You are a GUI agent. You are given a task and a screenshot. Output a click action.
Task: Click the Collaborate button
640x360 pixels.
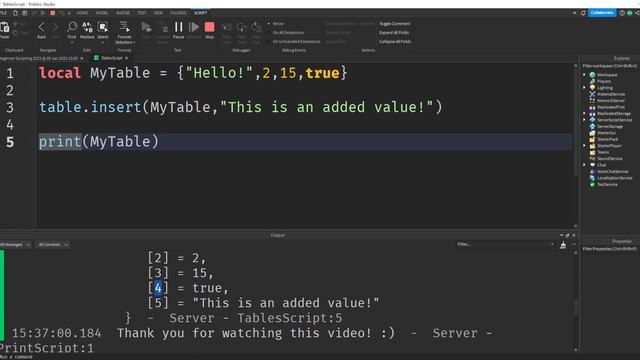[x=602, y=13]
